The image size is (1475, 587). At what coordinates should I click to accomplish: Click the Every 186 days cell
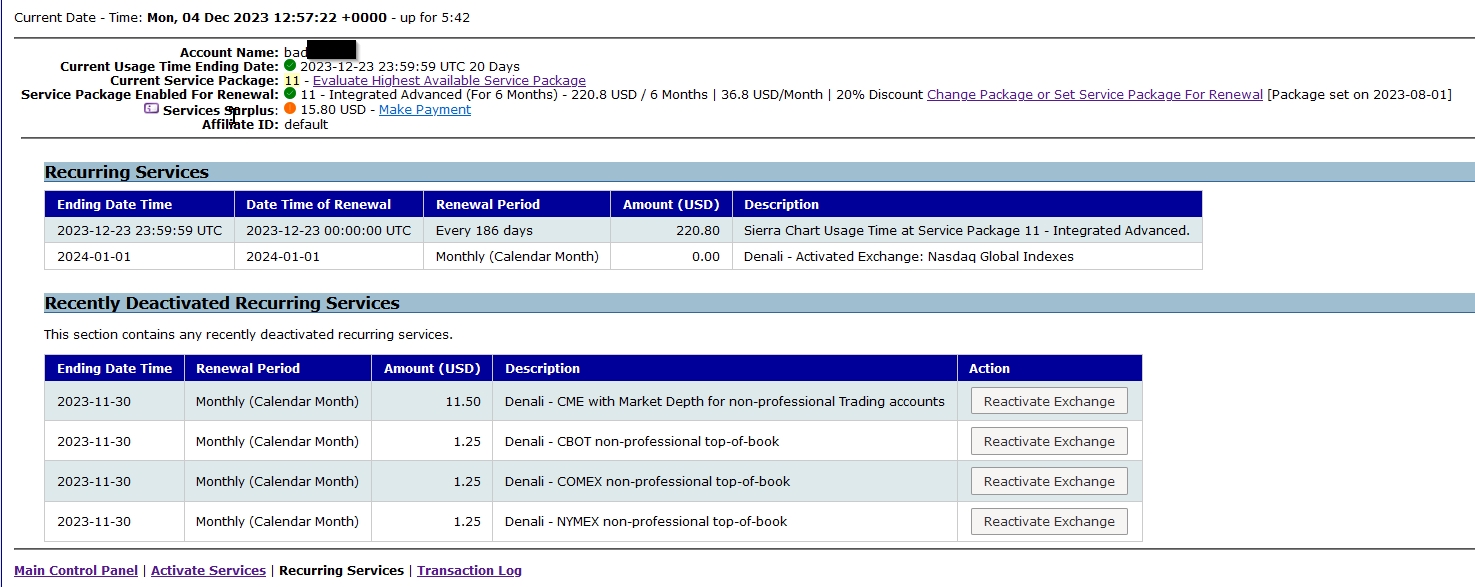click(x=517, y=230)
